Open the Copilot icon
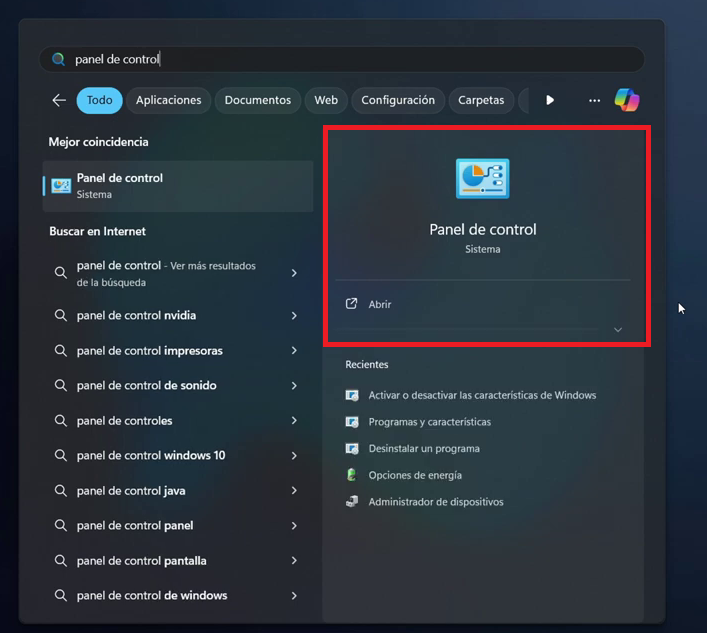Viewport: 707px width, 633px height. (x=627, y=100)
